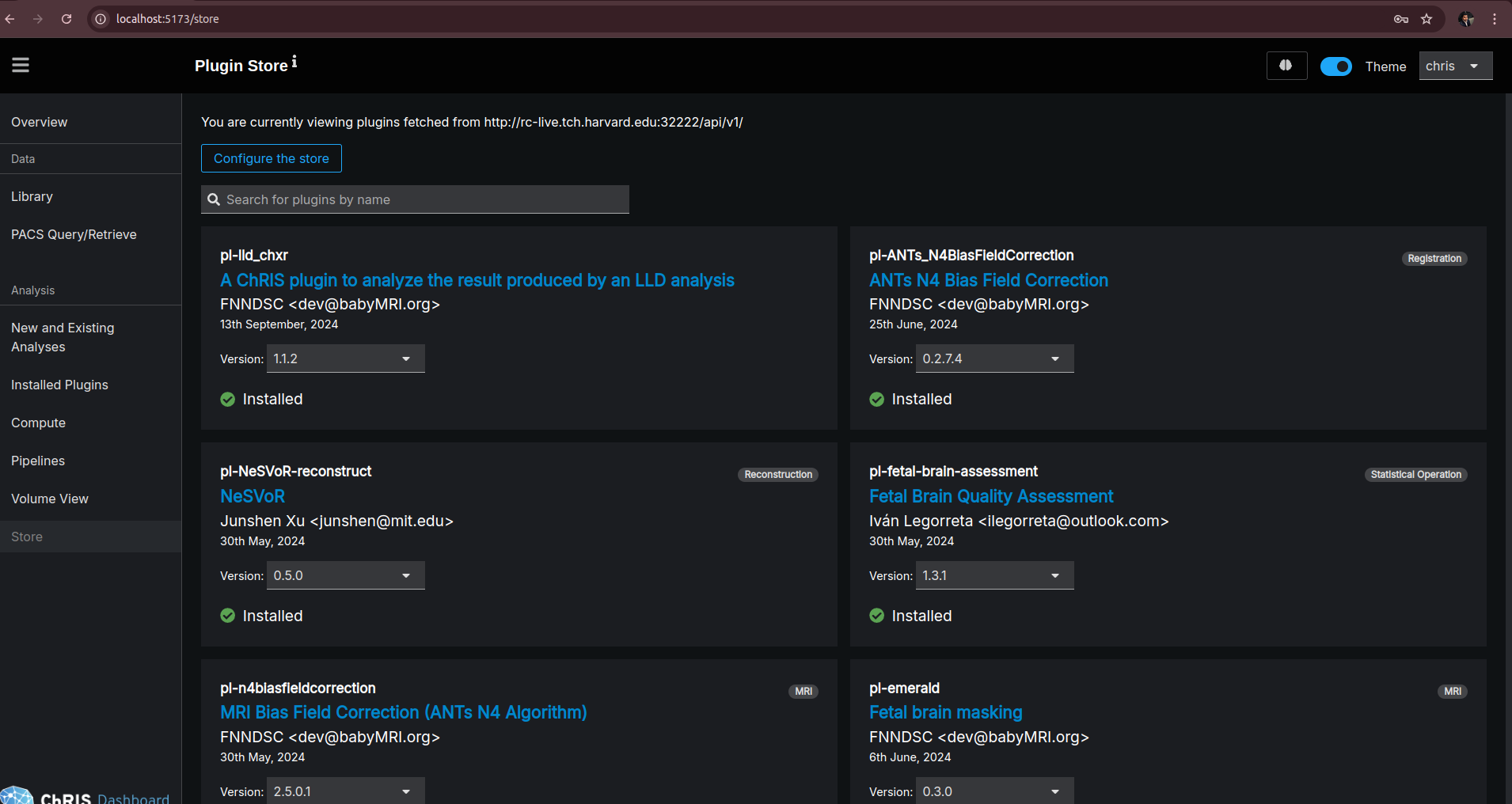Click the Reconstruction category badge
1512x804 pixels.
coord(778,475)
